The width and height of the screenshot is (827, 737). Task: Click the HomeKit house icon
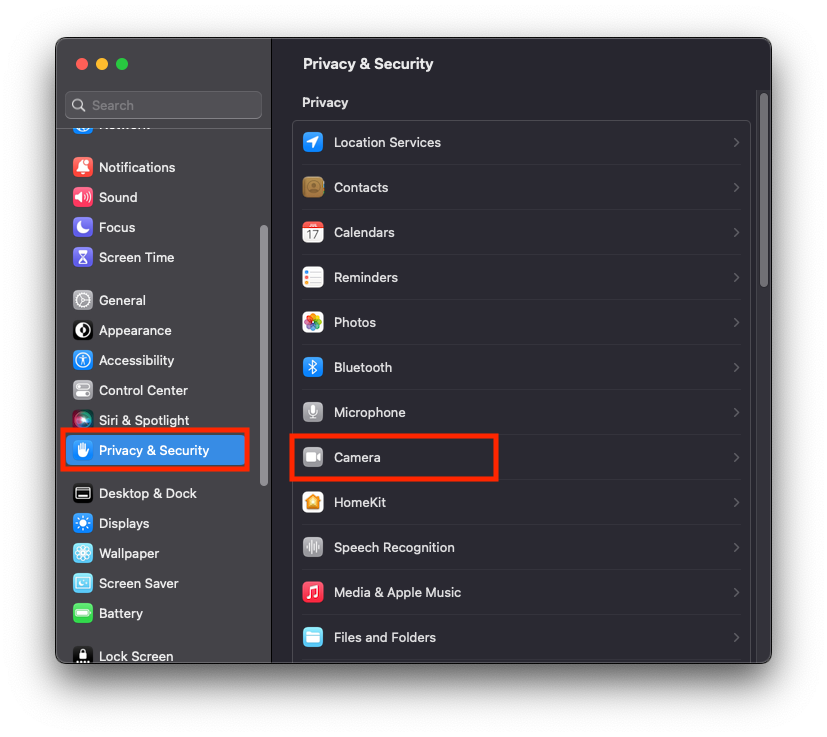pos(313,502)
